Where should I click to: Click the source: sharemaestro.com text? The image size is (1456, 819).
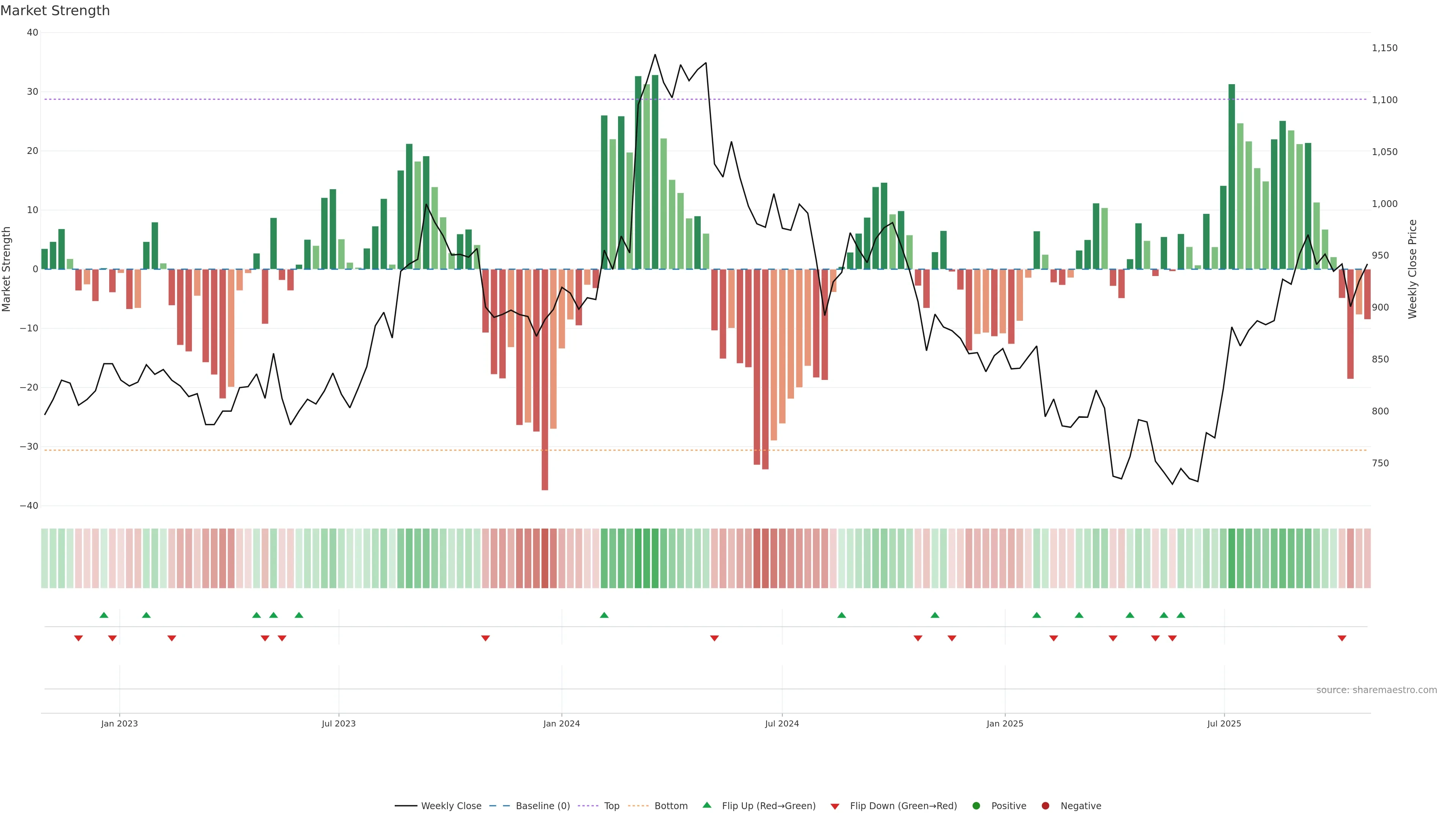(1376, 690)
